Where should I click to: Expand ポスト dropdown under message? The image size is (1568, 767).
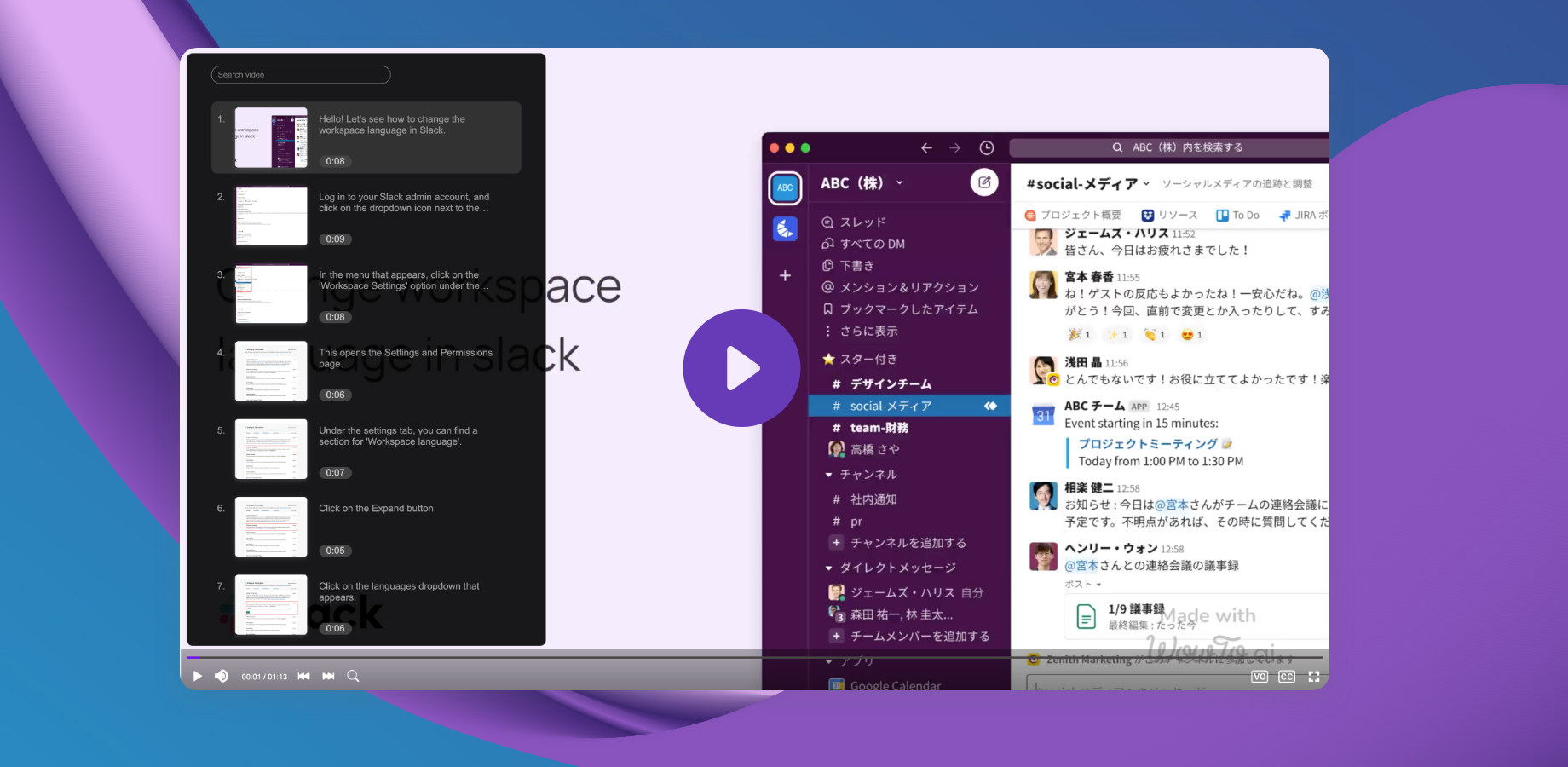(x=1082, y=585)
